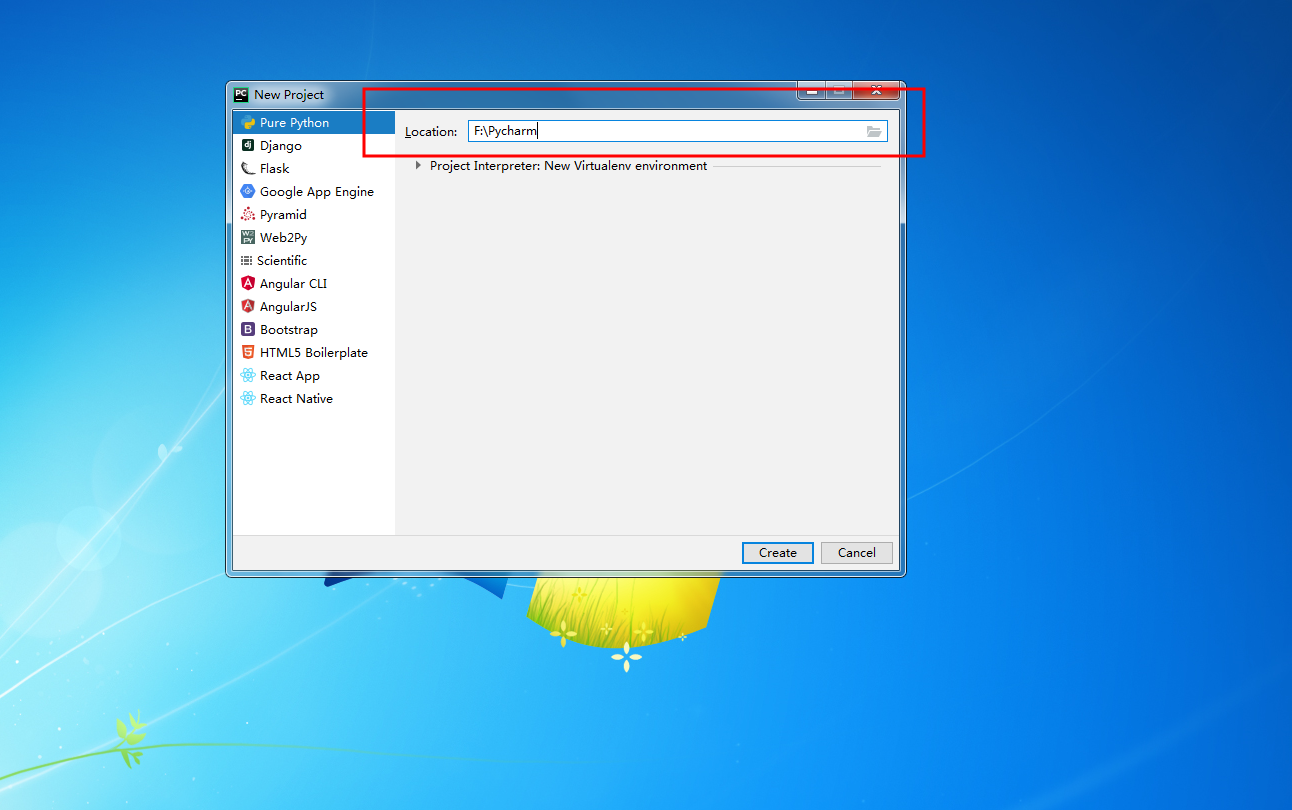Click the Bootstrap B icon
The height and width of the screenshot is (810, 1292).
point(248,330)
